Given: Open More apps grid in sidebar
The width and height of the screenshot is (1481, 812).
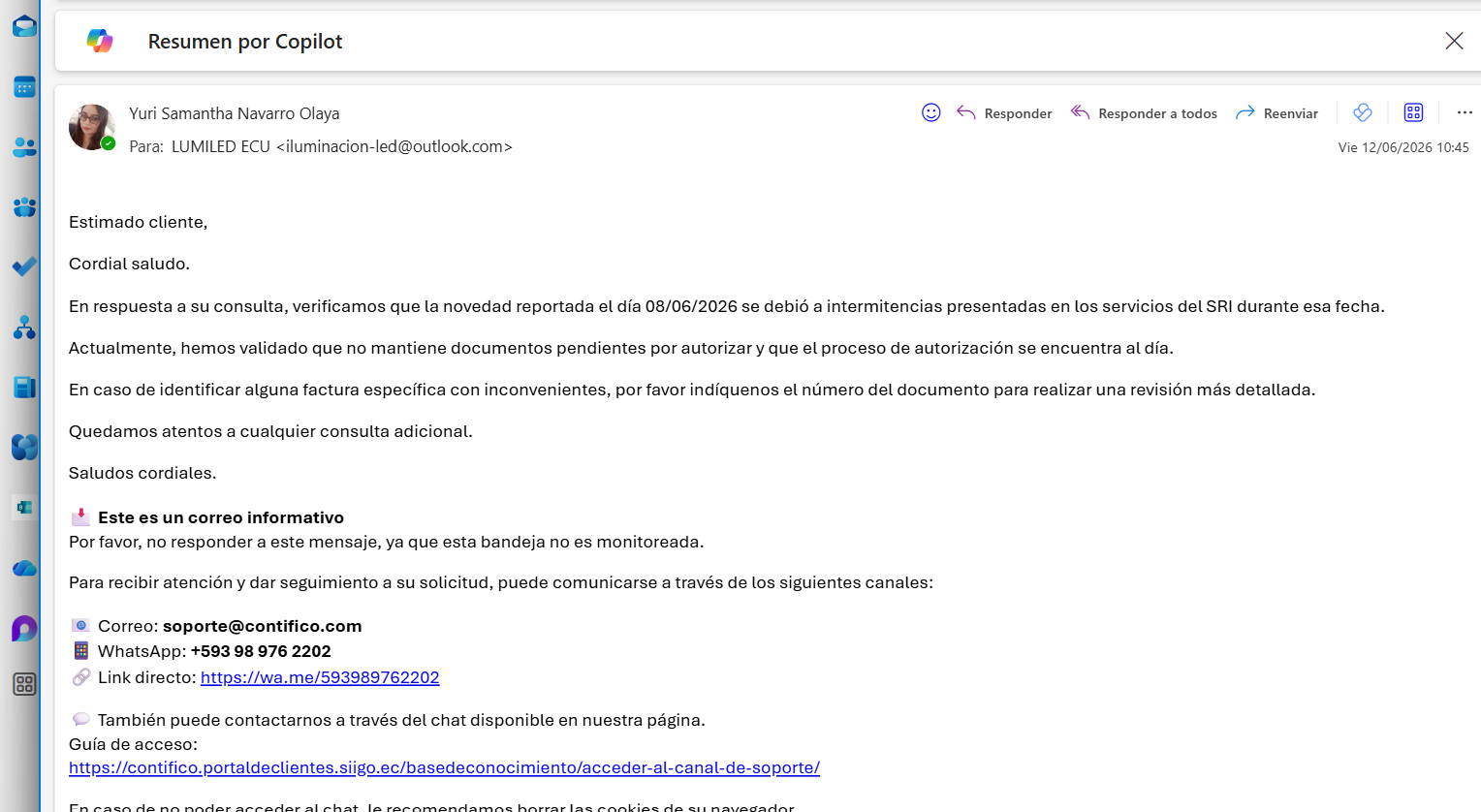Looking at the screenshot, I should pyautogui.click(x=24, y=684).
